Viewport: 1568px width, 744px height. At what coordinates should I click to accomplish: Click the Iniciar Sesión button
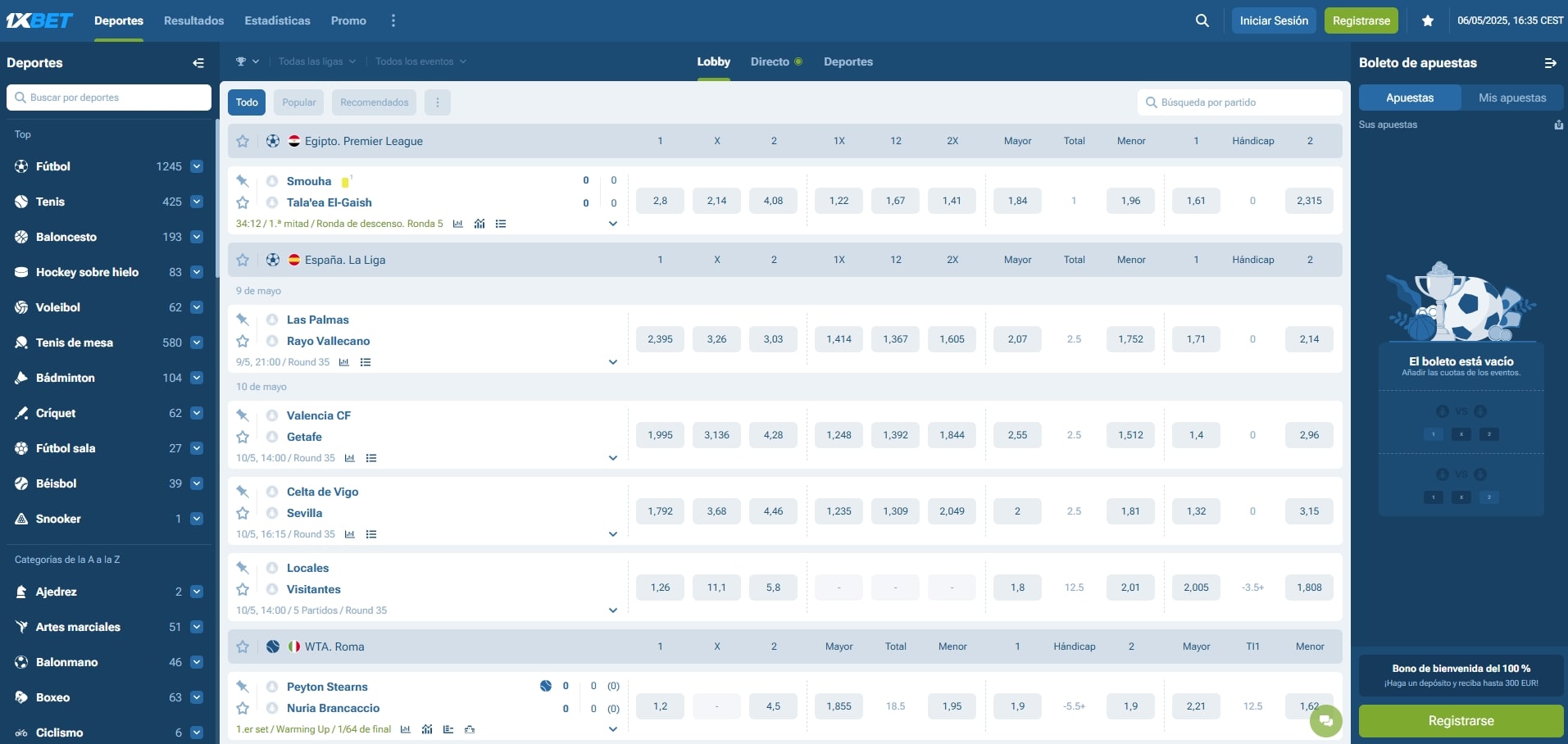tap(1273, 20)
